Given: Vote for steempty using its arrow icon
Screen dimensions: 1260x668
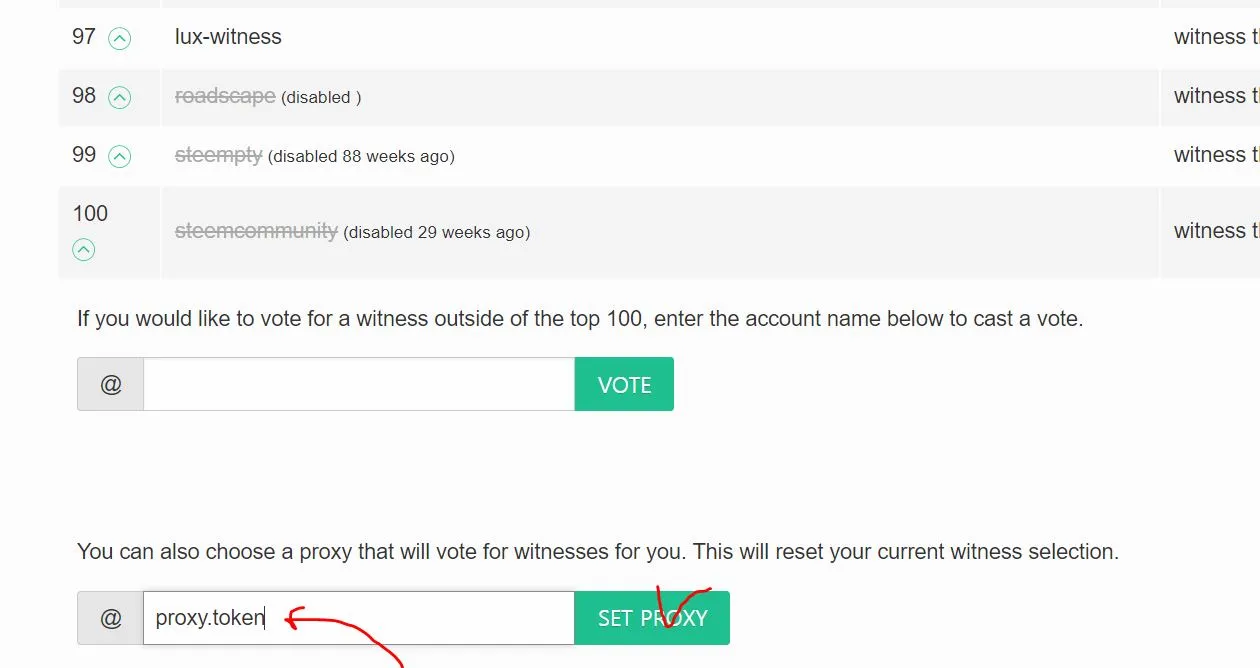Looking at the screenshot, I should tap(119, 157).
